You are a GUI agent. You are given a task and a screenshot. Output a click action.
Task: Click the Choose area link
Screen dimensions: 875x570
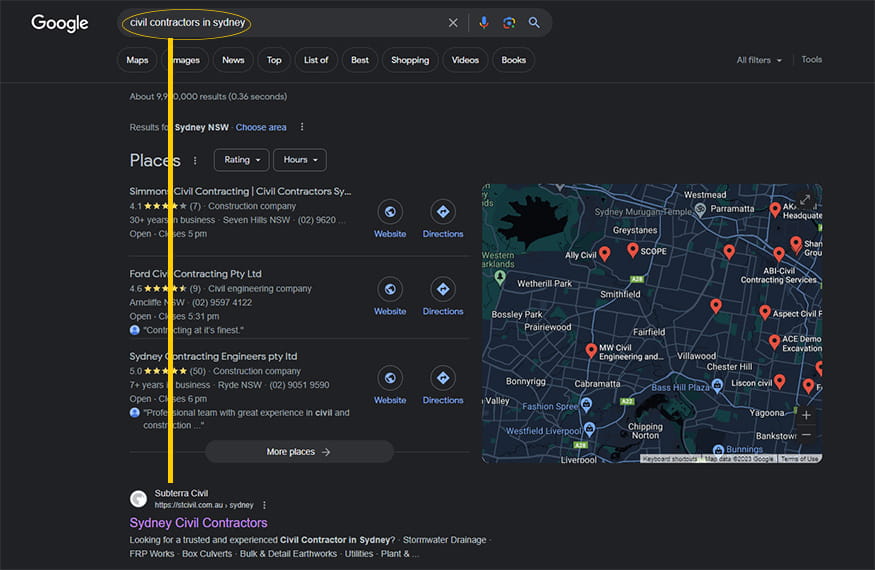(261, 127)
